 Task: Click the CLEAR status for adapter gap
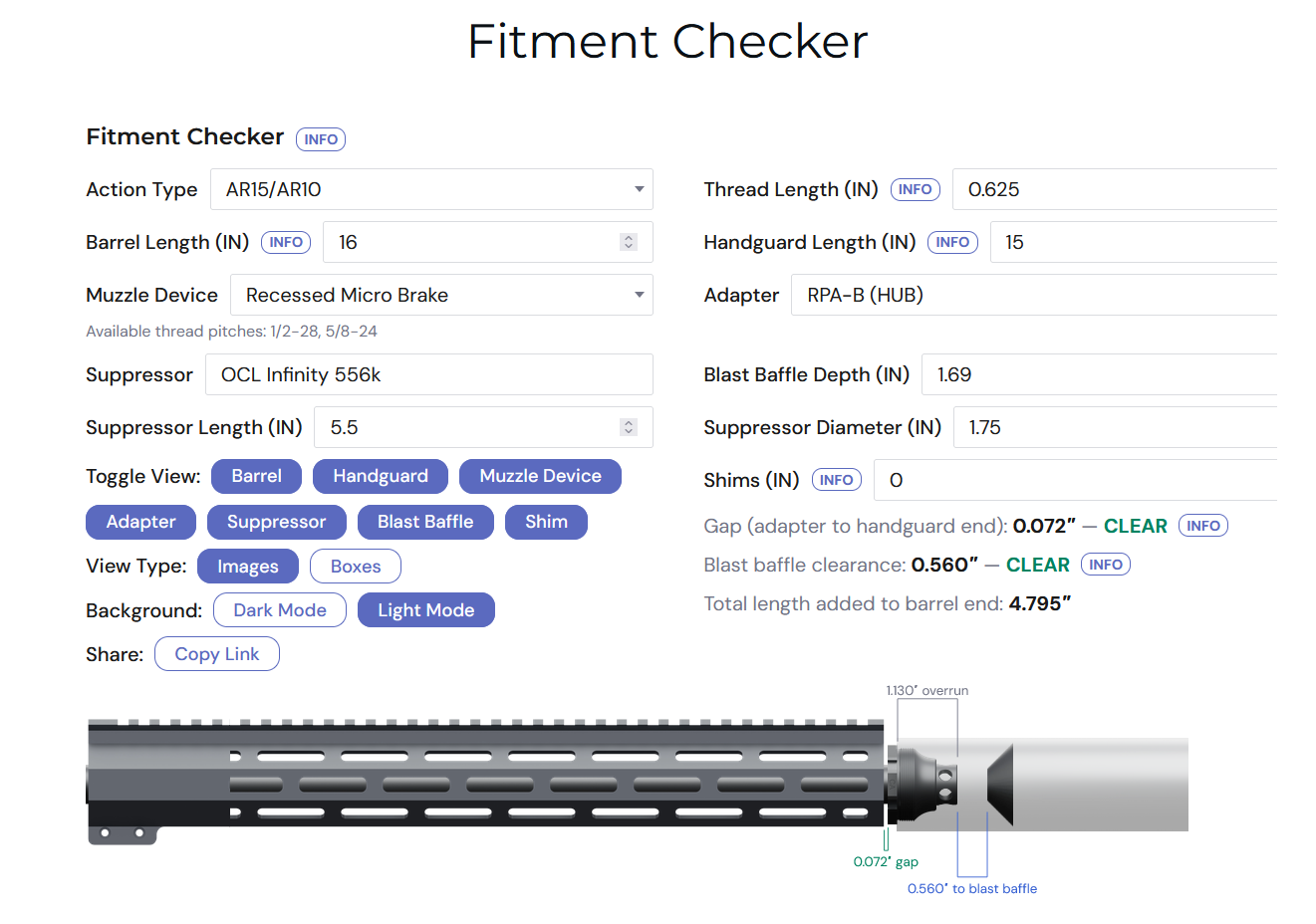click(1135, 526)
